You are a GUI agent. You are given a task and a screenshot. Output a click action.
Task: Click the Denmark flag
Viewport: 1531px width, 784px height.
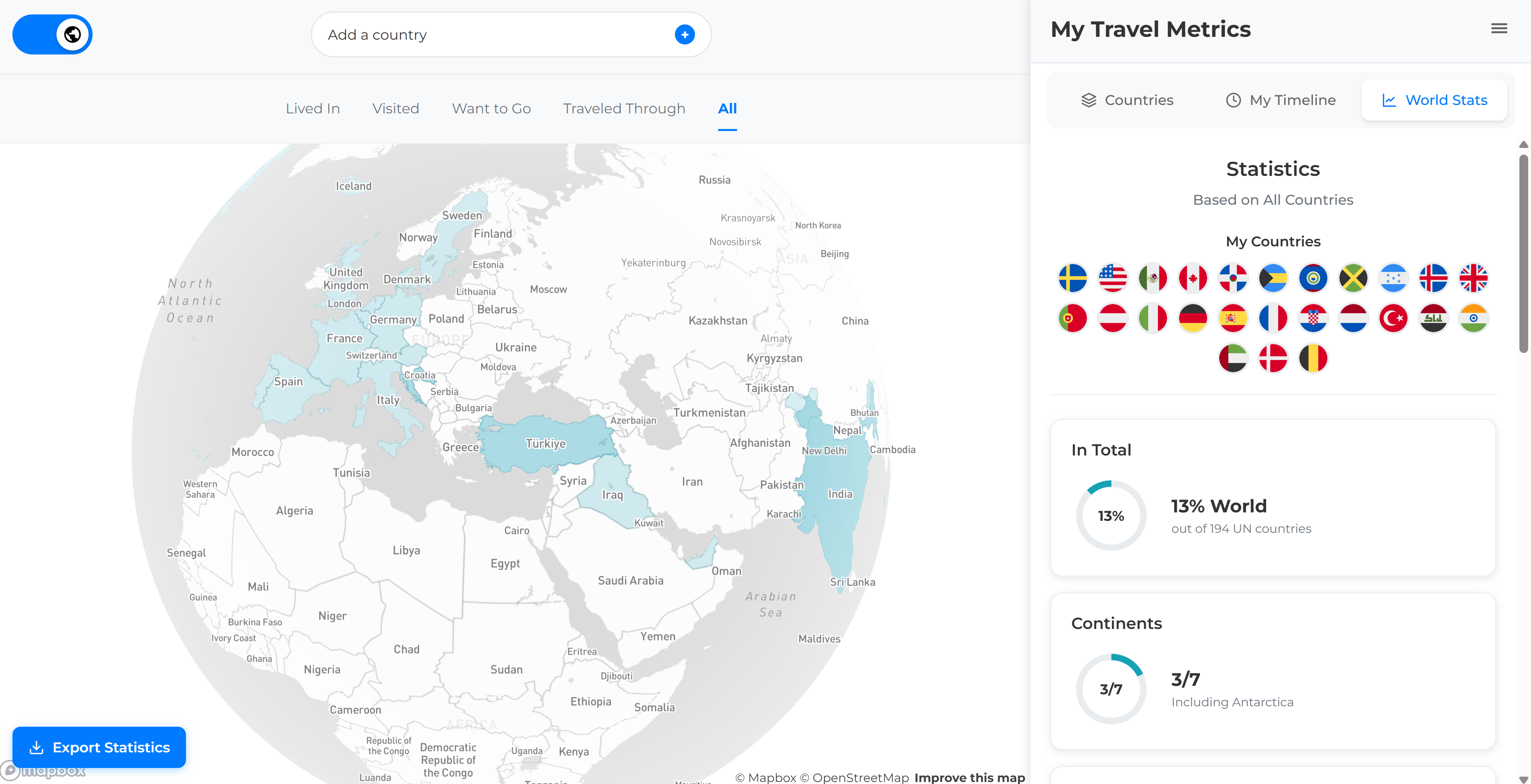[1273, 358]
